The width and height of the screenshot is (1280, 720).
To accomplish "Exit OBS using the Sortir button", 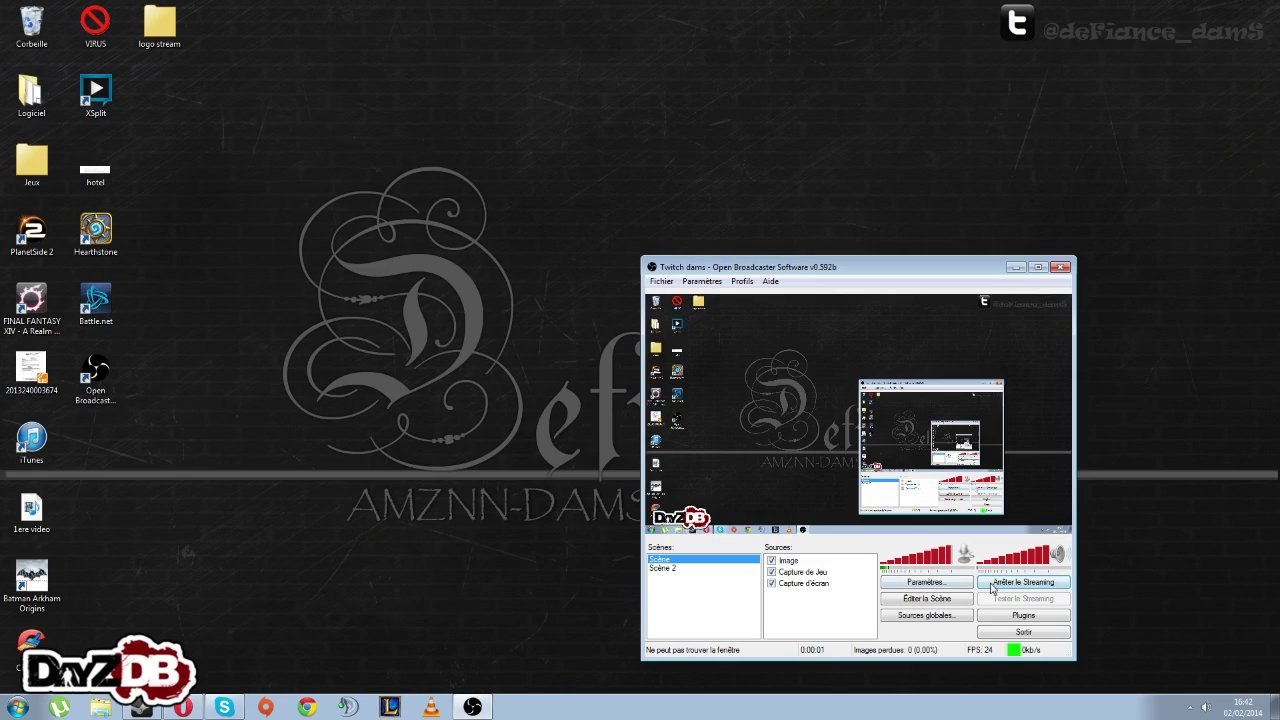I will (1023, 633).
